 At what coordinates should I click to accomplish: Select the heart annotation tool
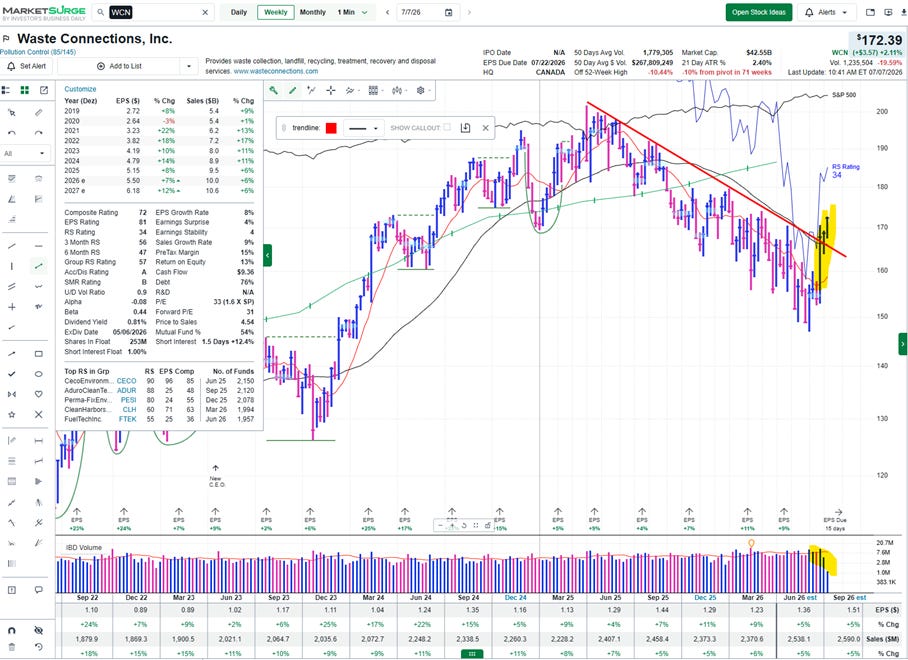pyautogui.click(x=38, y=394)
